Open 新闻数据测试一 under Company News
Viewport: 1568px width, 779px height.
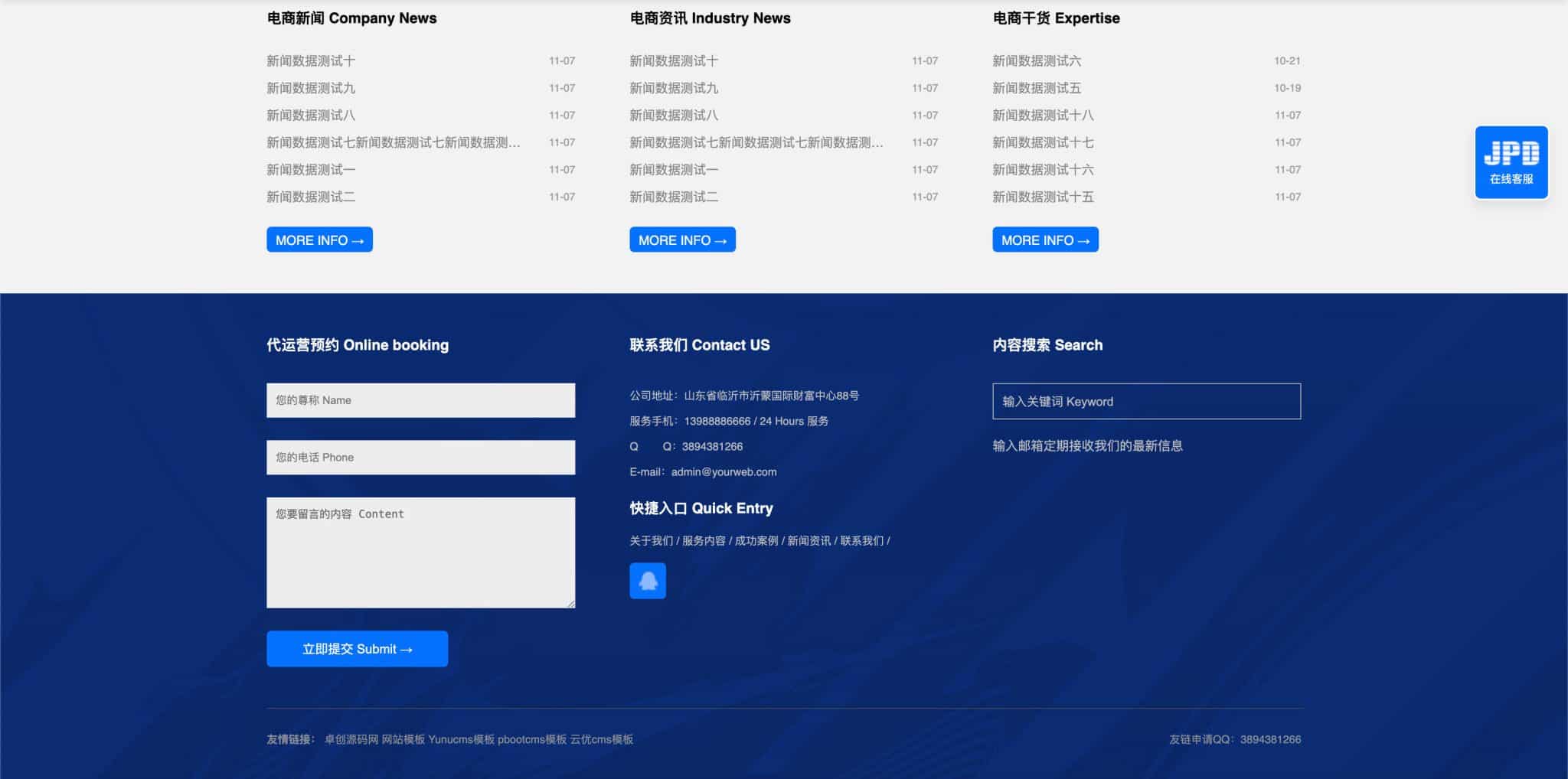click(311, 169)
